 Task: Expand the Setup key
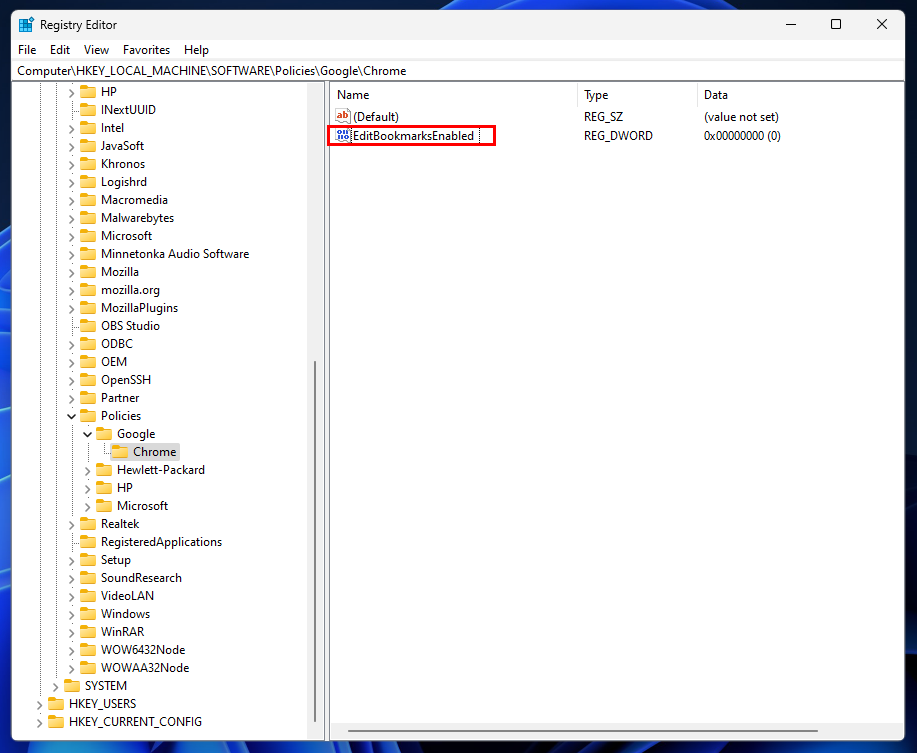pos(71,561)
